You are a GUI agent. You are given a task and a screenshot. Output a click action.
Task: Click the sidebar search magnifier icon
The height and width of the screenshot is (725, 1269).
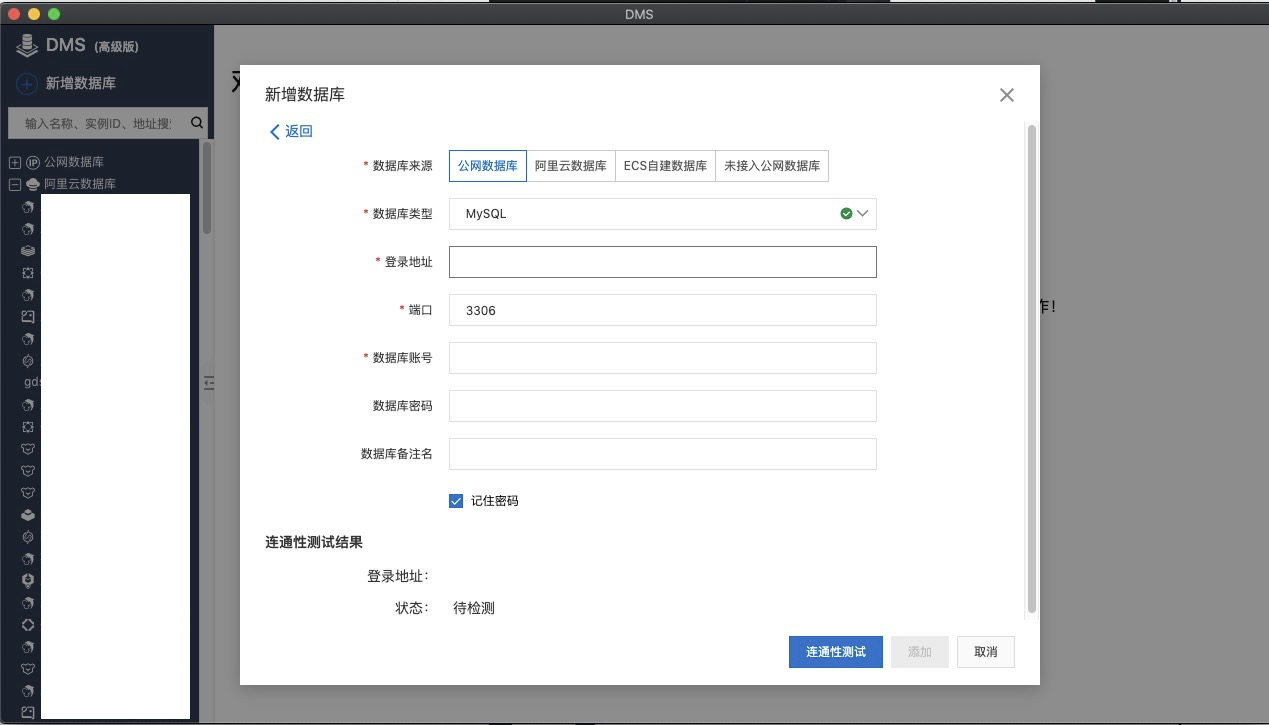(197, 123)
